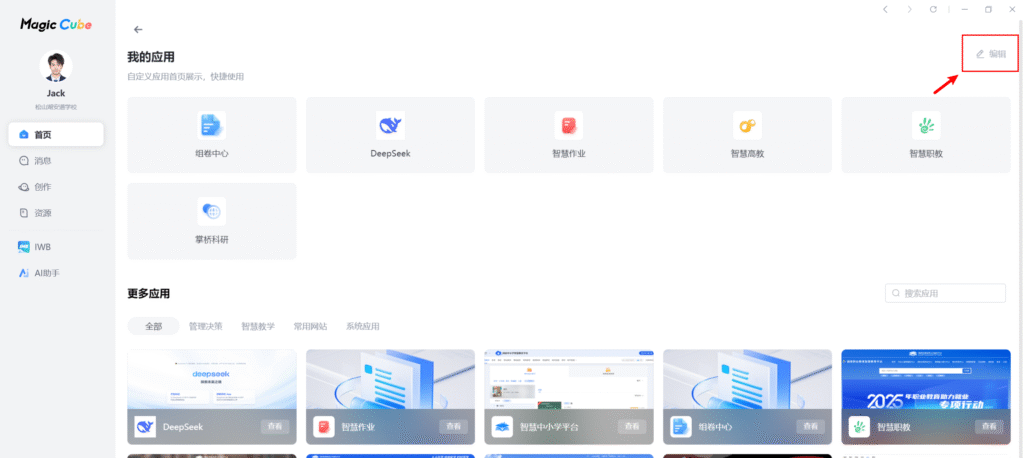The width and height of the screenshot is (1024, 458).
Task: Click the back arrow icon
Action: pyautogui.click(x=138, y=30)
